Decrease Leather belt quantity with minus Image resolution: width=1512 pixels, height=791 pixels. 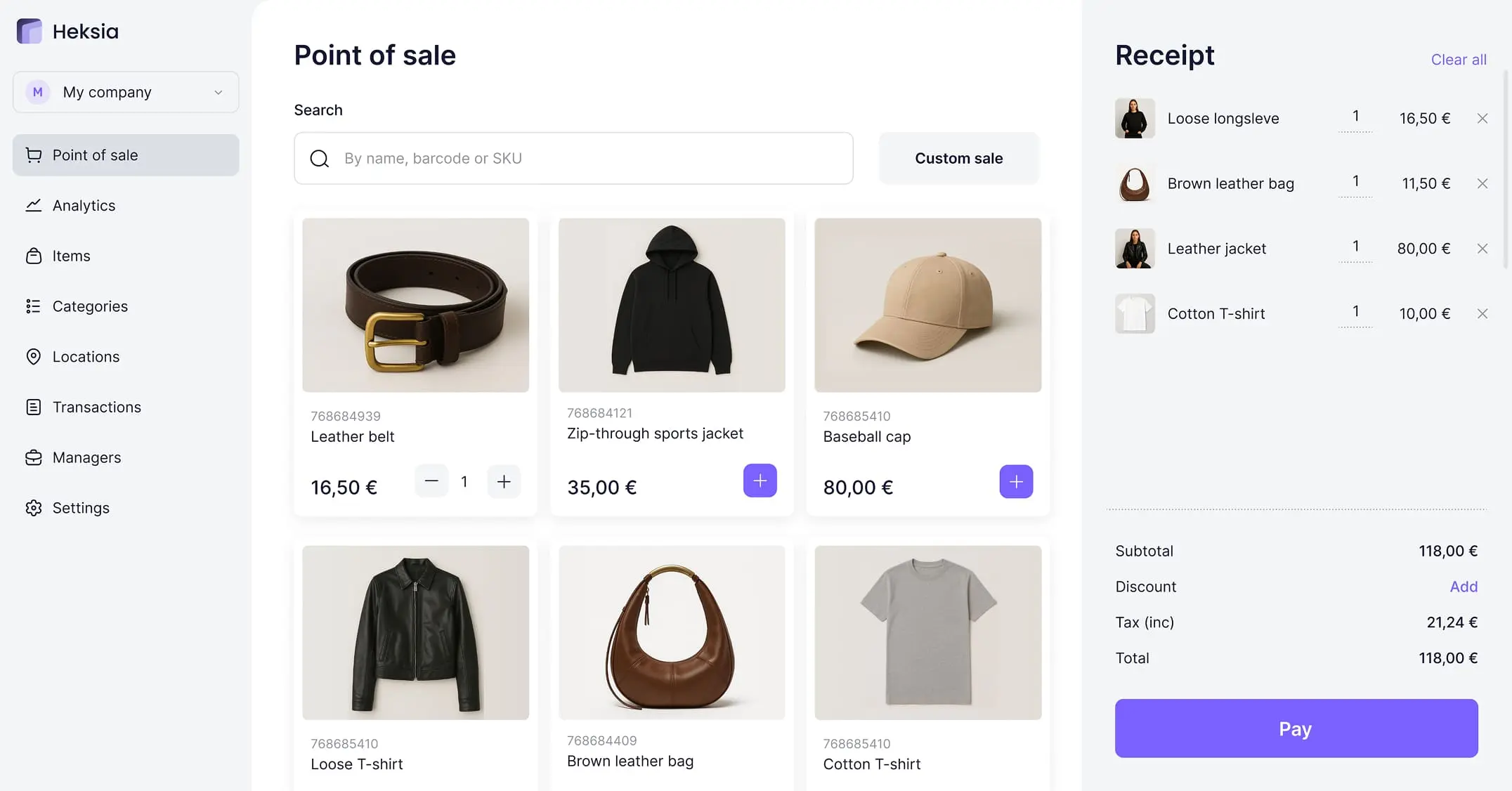pyautogui.click(x=431, y=481)
